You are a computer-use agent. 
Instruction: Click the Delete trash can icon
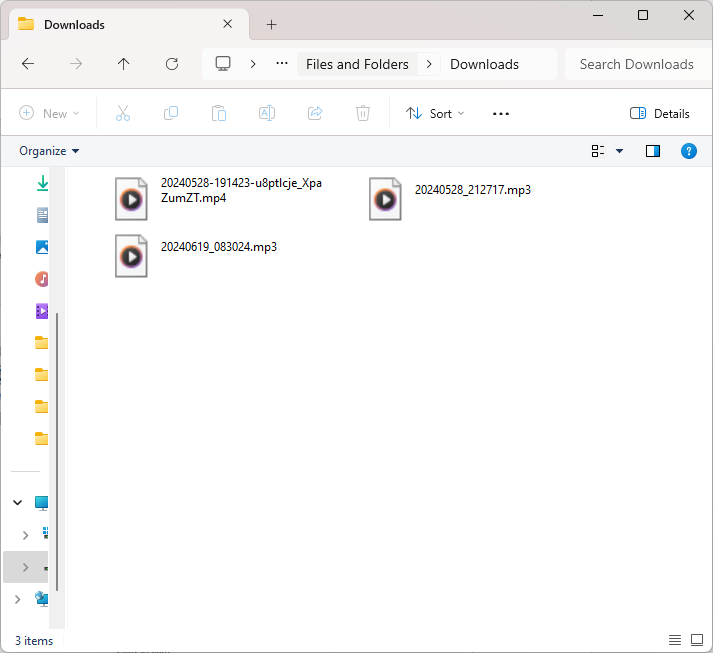pos(363,113)
